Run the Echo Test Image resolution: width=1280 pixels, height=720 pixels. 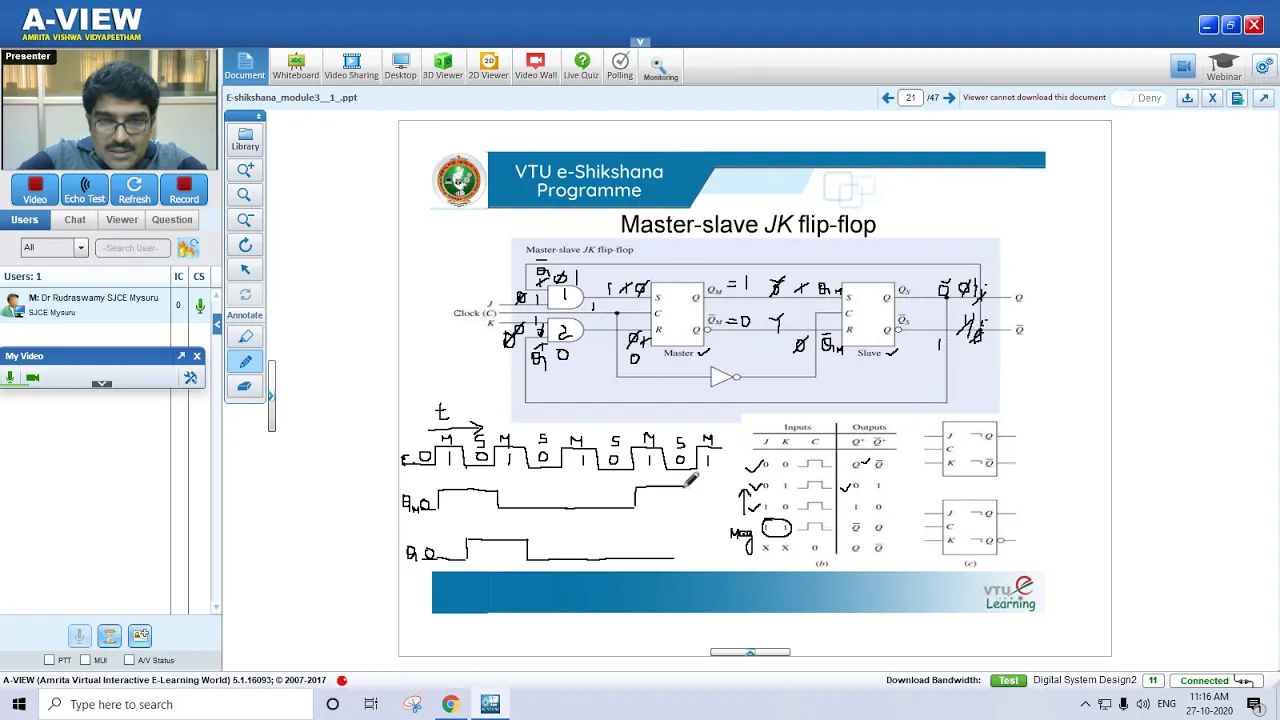click(x=84, y=190)
